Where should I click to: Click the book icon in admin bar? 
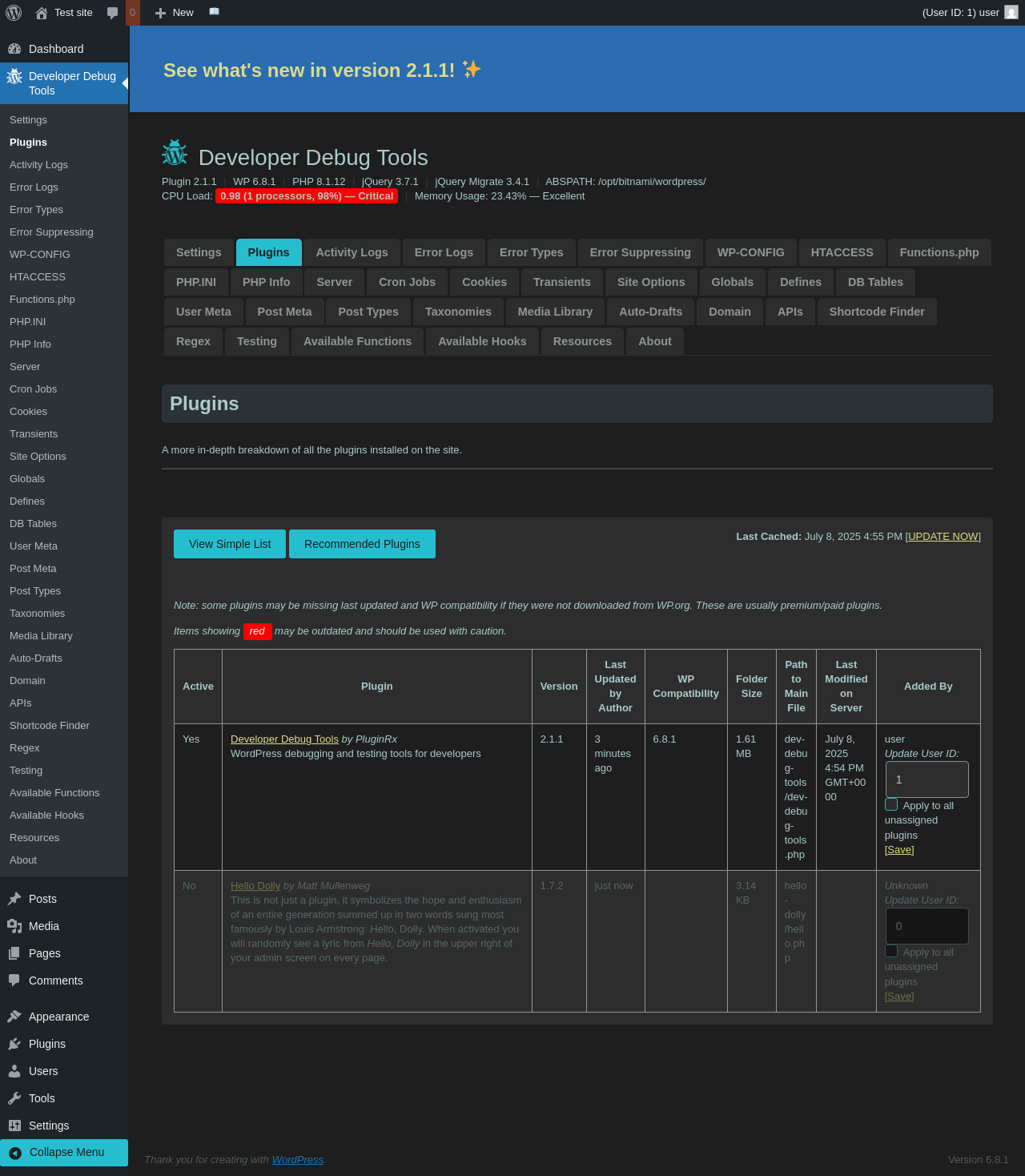pyautogui.click(x=214, y=12)
